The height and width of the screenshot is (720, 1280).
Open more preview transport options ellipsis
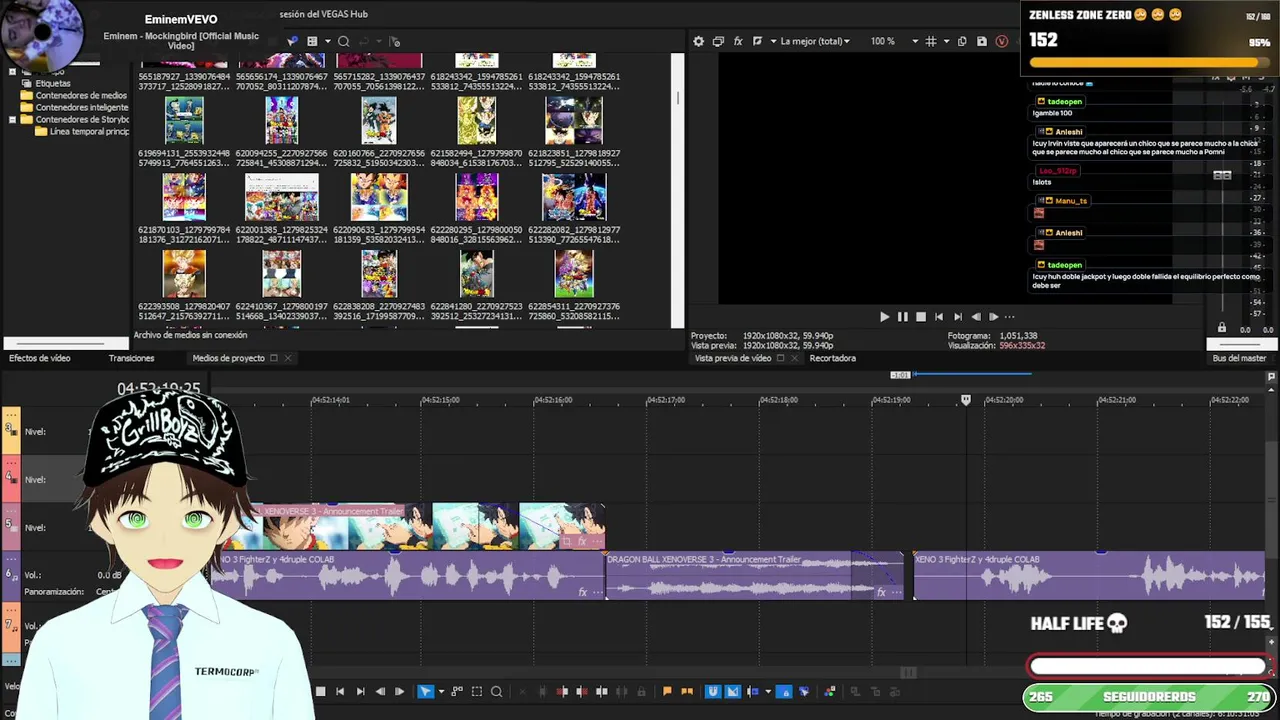click(x=1010, y=317)
